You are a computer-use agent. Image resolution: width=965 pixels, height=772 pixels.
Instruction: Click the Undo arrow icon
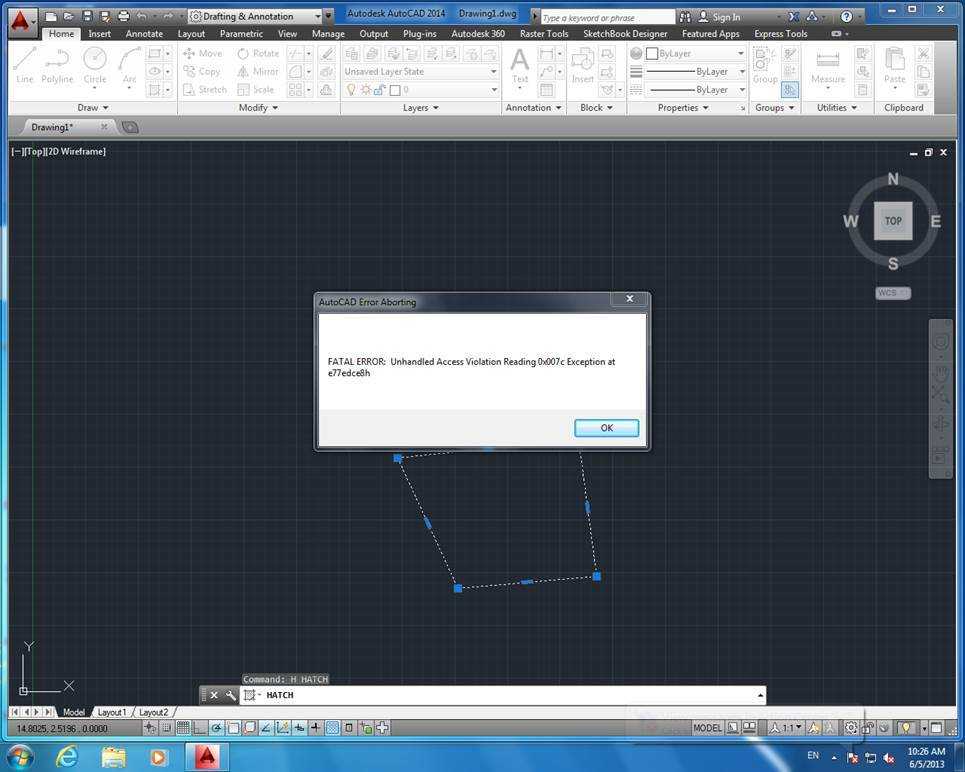coord(142,17)
